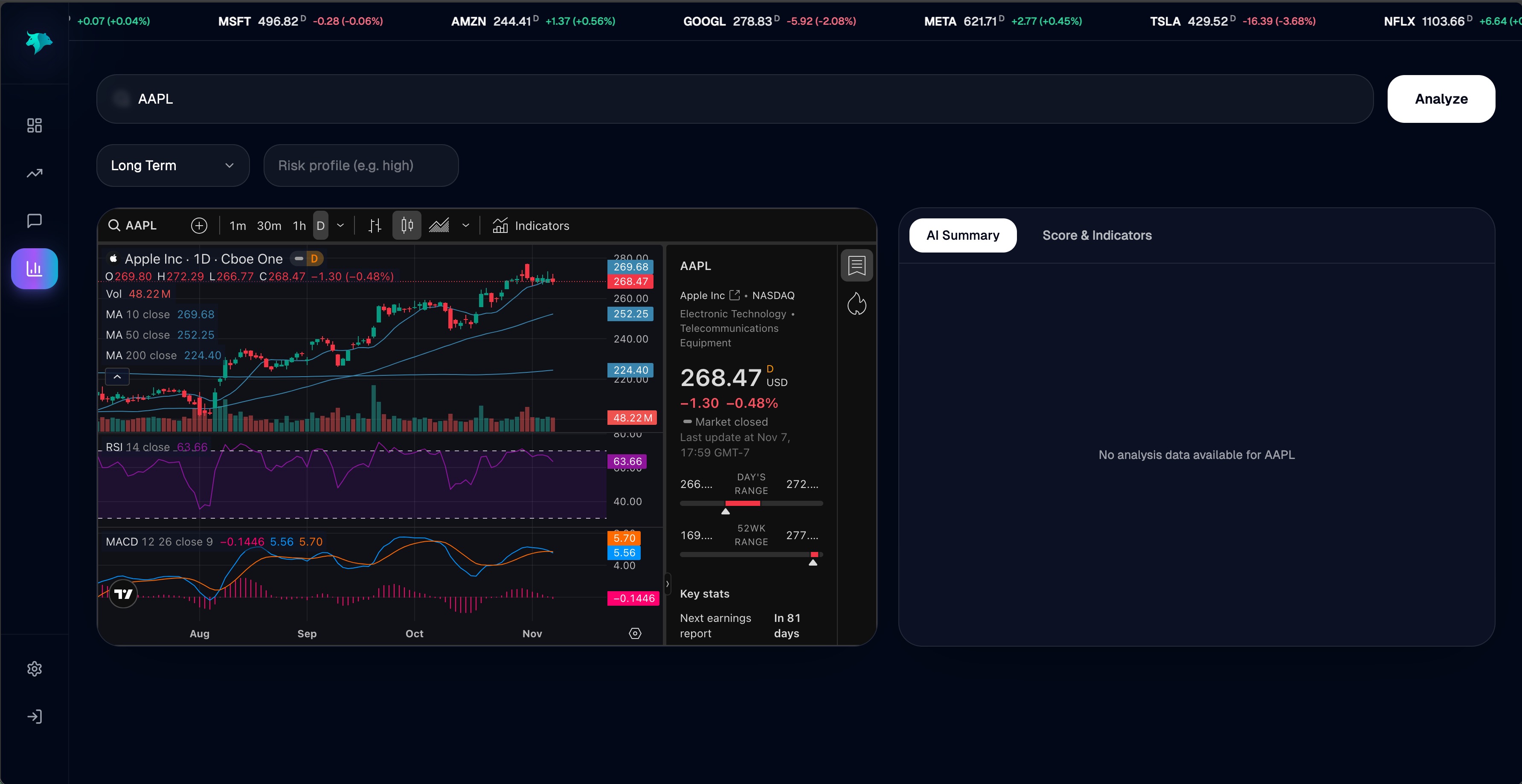Select the candlestick chart style icon
Image resolution: width=1522 pixels, height=784 pixels.
click(407, 225)
